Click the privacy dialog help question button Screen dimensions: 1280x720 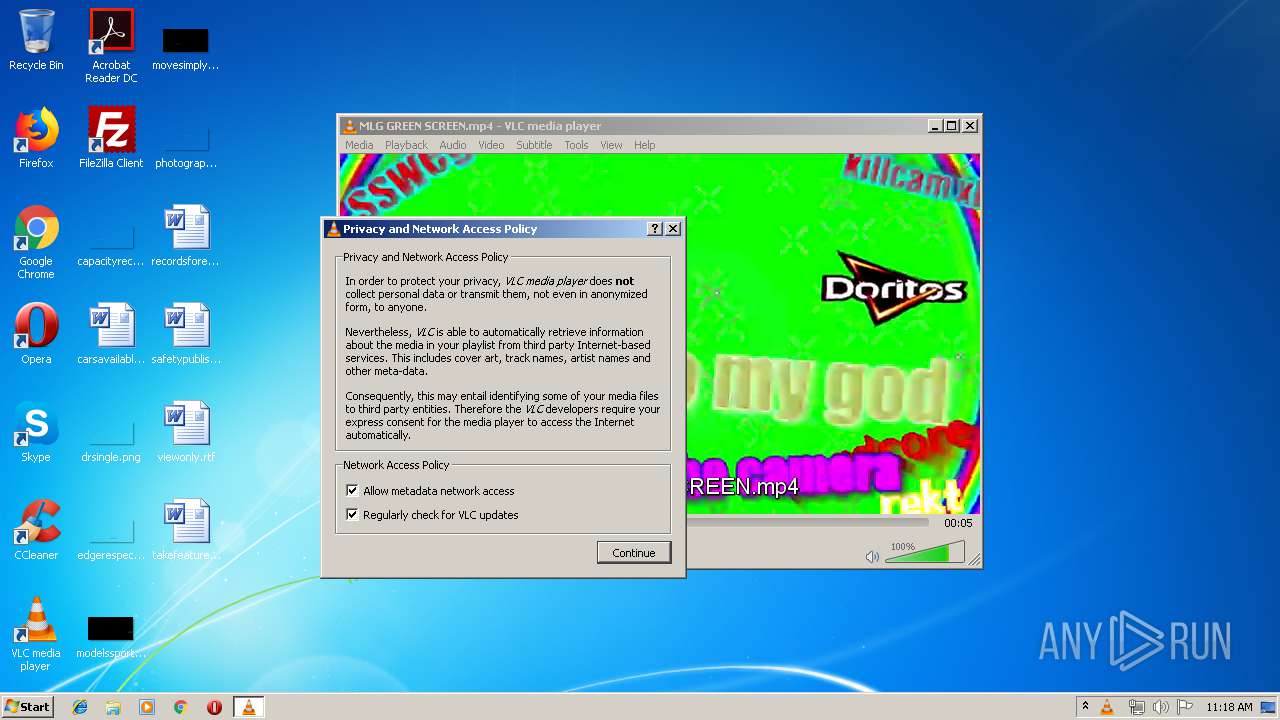pos(655,229)
